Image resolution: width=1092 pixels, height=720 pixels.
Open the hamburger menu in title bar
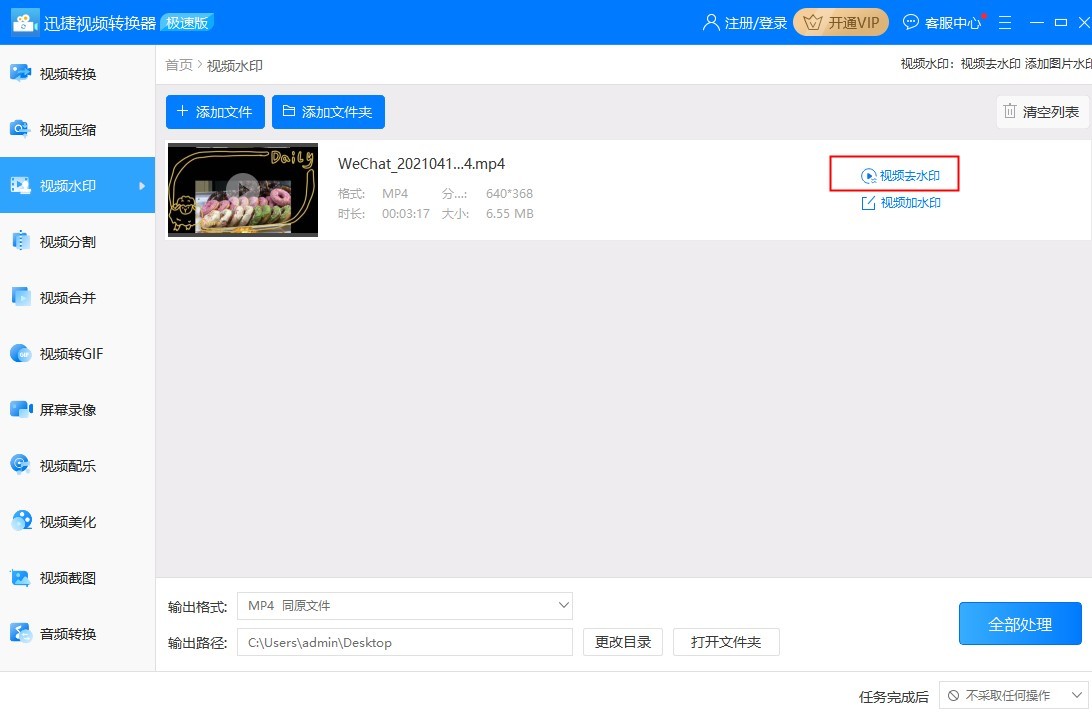pyautogui.click(x=1005, y=22)
